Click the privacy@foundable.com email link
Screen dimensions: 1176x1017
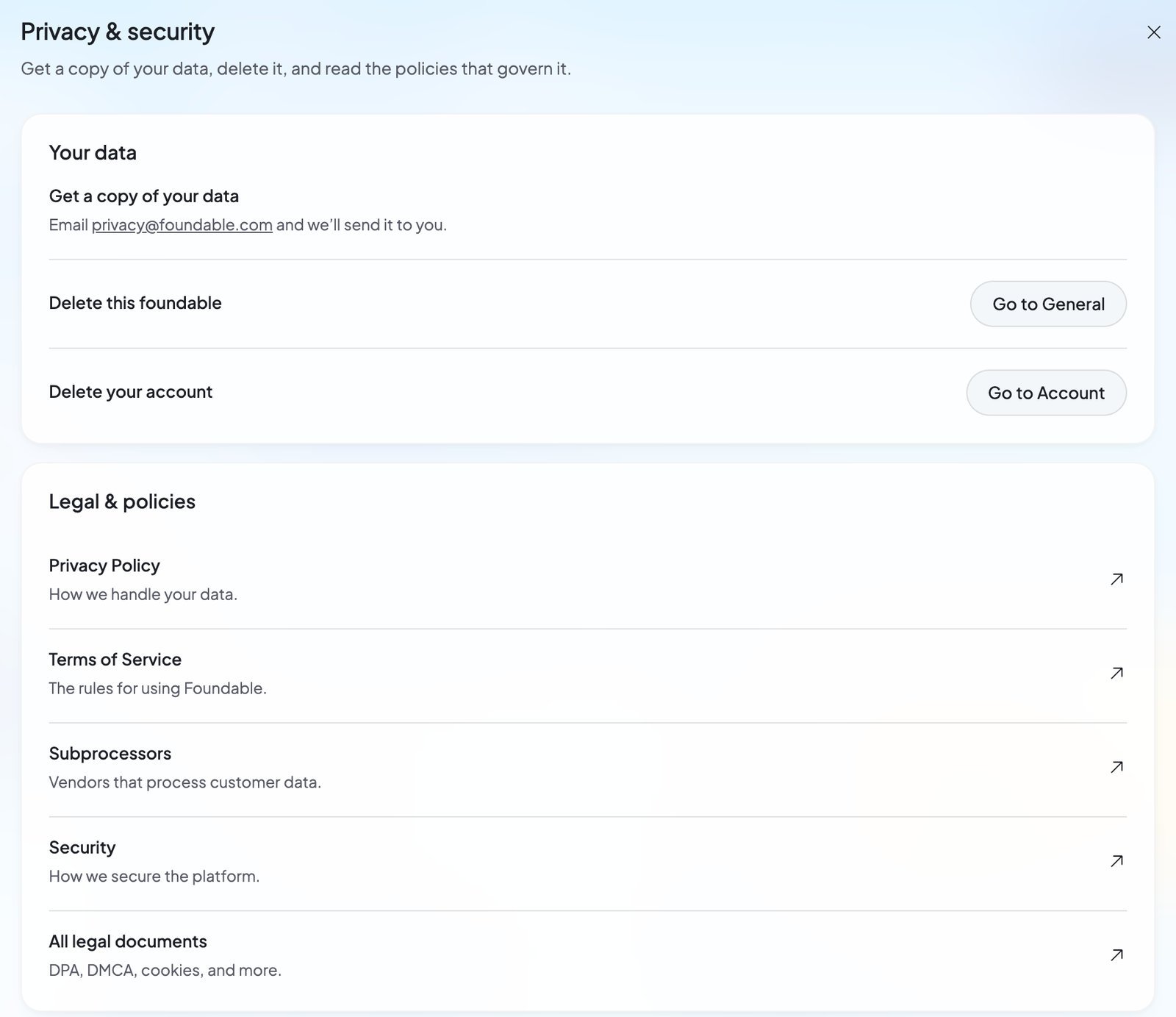tap(182, 225)
